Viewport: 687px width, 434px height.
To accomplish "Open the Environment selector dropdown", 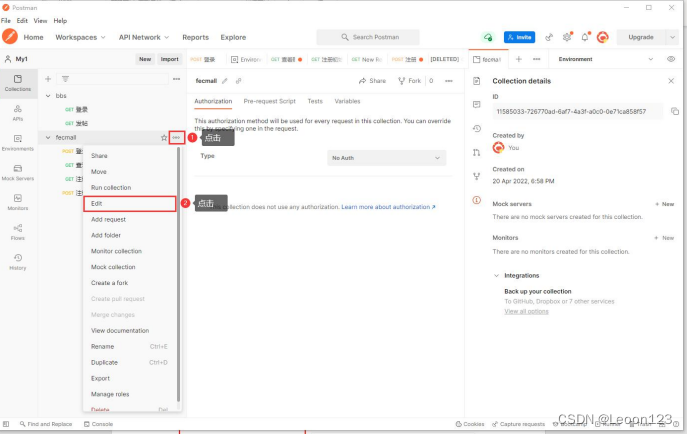I will click(605, 59).
